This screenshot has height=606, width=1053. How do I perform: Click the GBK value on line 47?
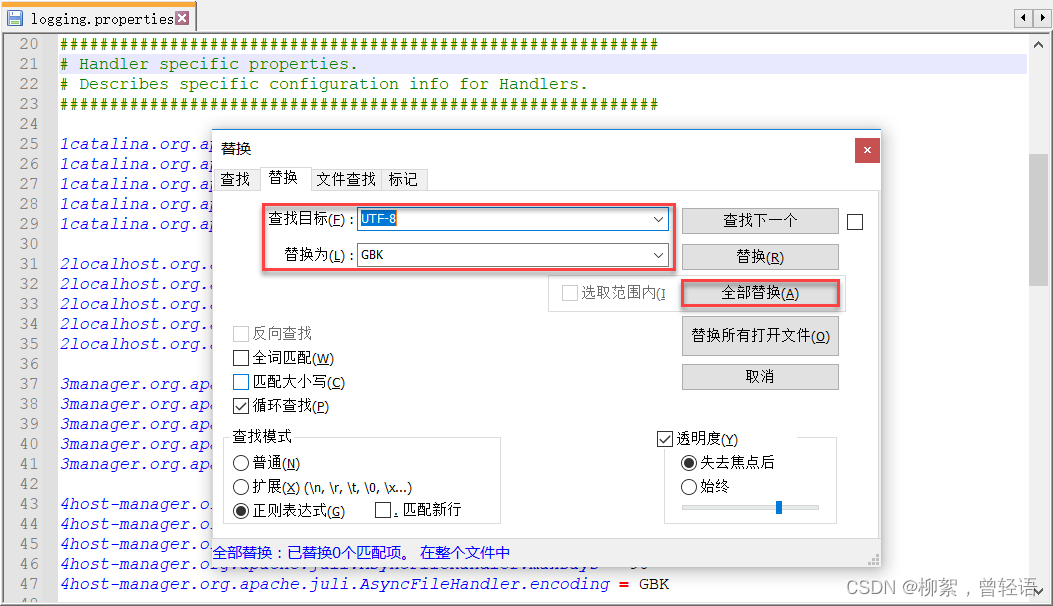coord(653,584)
